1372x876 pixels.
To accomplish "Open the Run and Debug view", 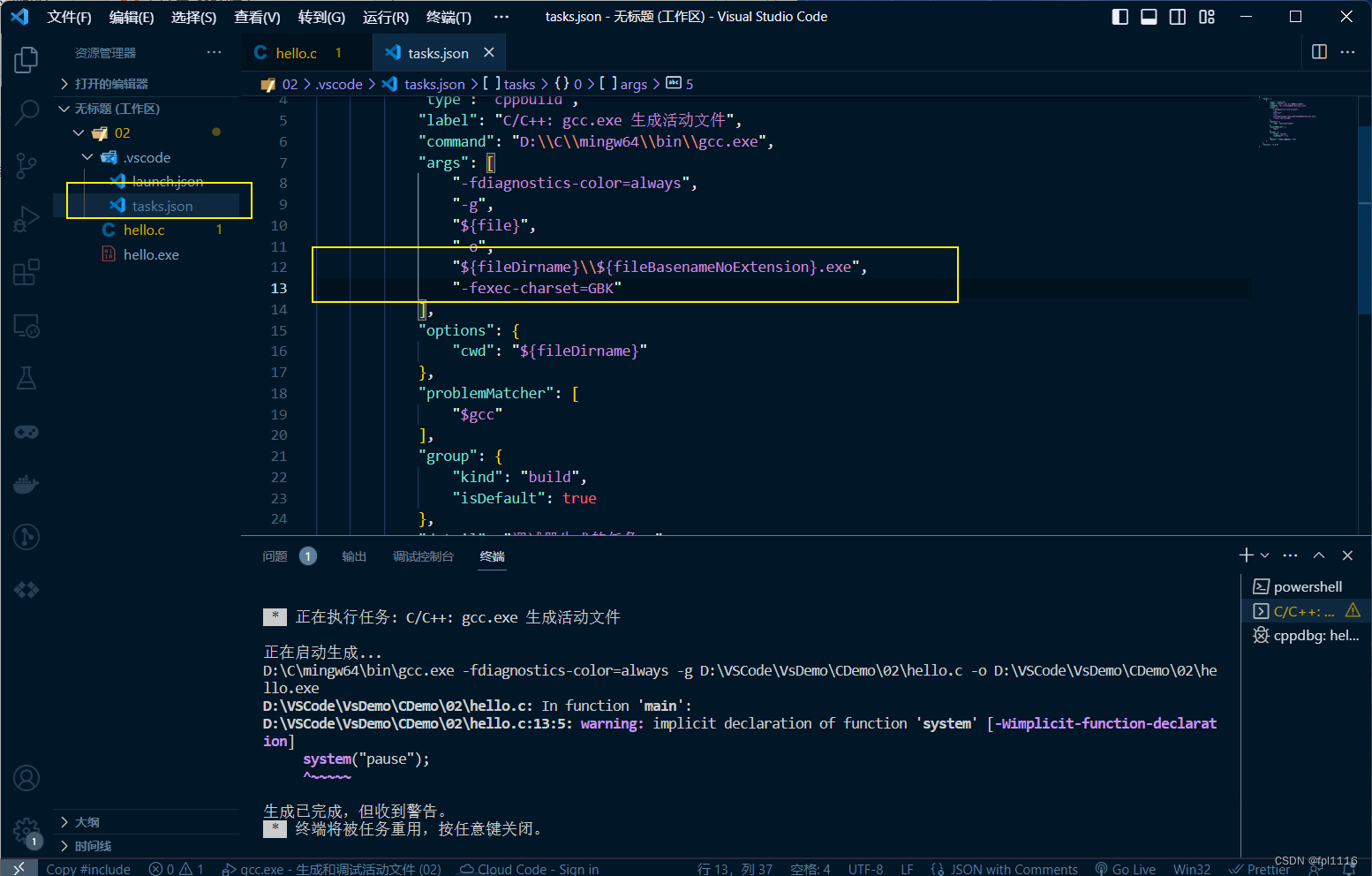I will pyautogui.click(x=26, y=218).
